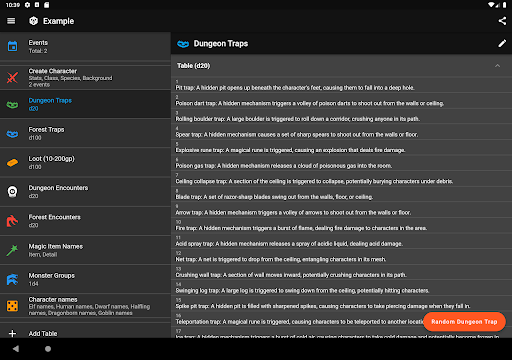Select the Blade trap row
Screen dimensions: 512x360
tap(341, 194)
